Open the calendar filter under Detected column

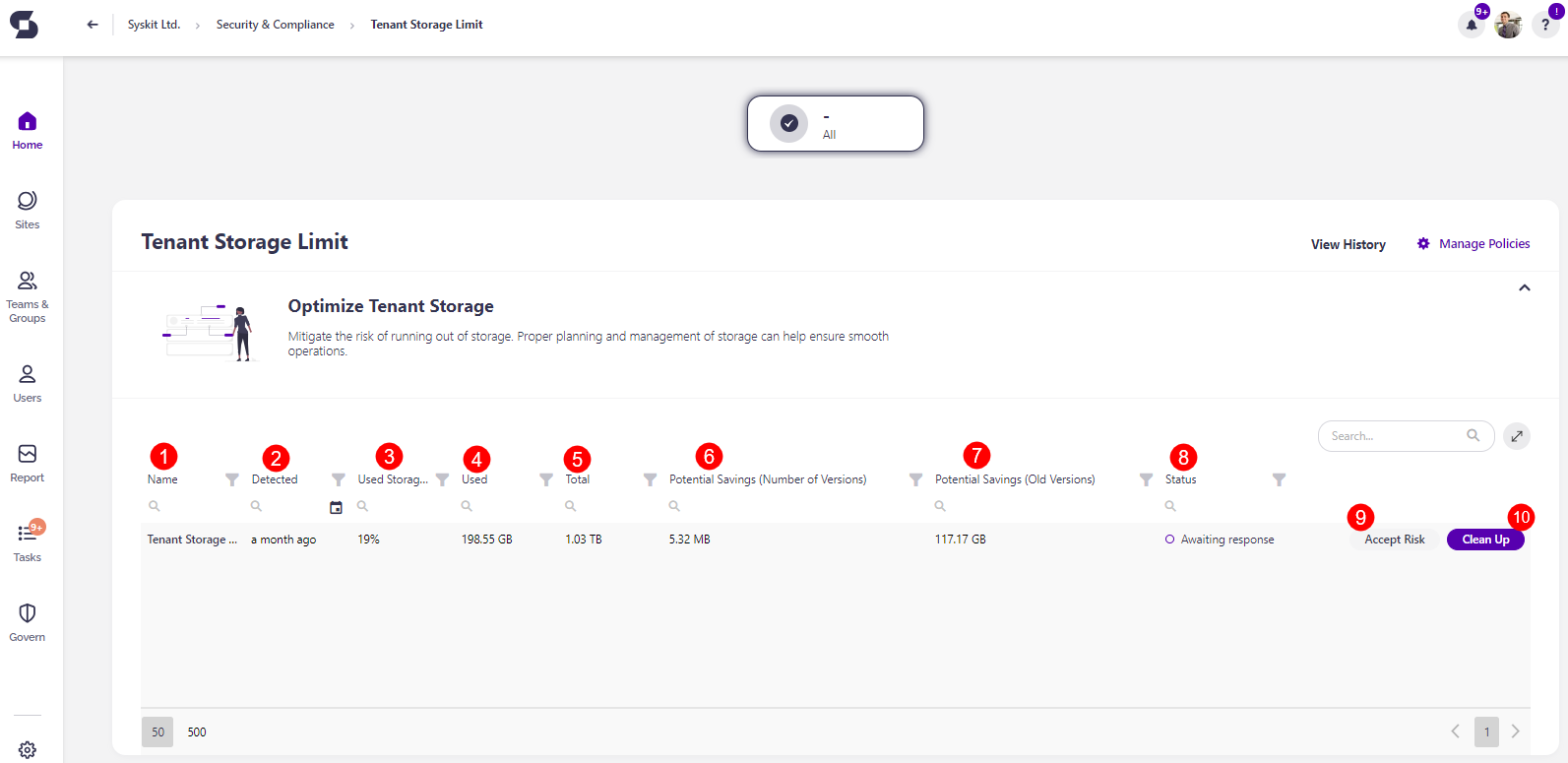coord(336,506)
